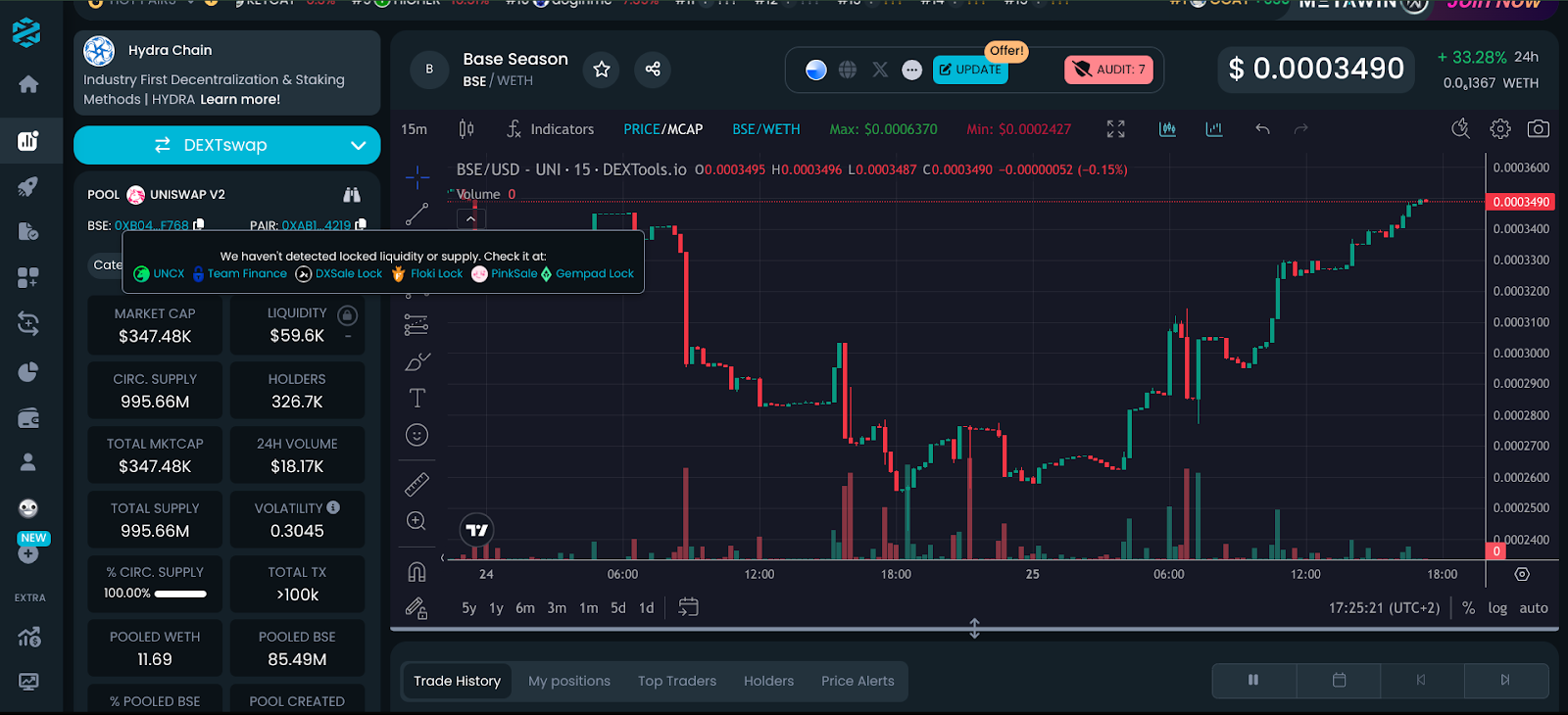The height and width of the screenshot is (715, 1568).
Task: Toggle log scale on chart
Action: [1497, 608]
